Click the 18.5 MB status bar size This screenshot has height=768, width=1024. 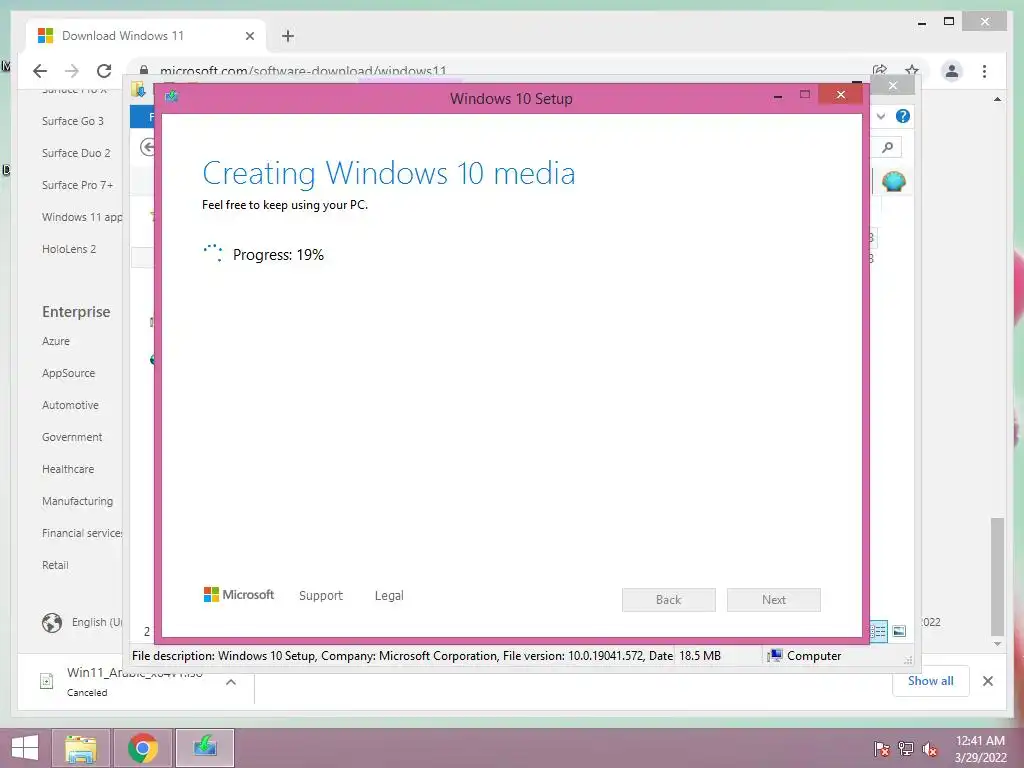point(699,656)
